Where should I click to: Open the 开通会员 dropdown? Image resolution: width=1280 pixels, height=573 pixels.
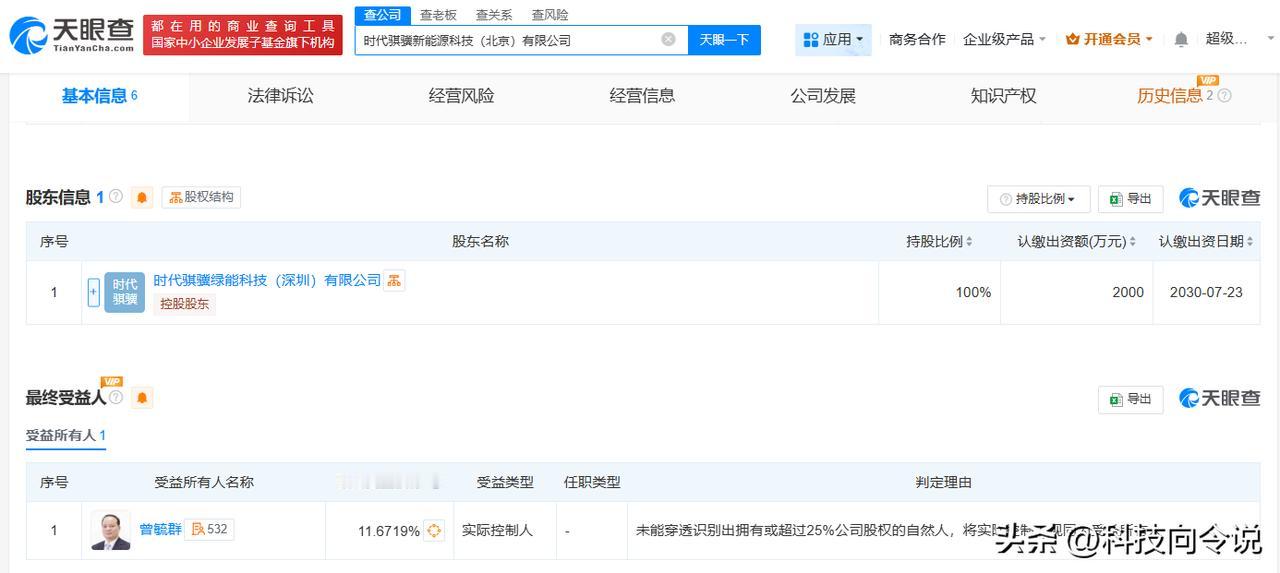pyautogui.click(x=1109, y=39)
